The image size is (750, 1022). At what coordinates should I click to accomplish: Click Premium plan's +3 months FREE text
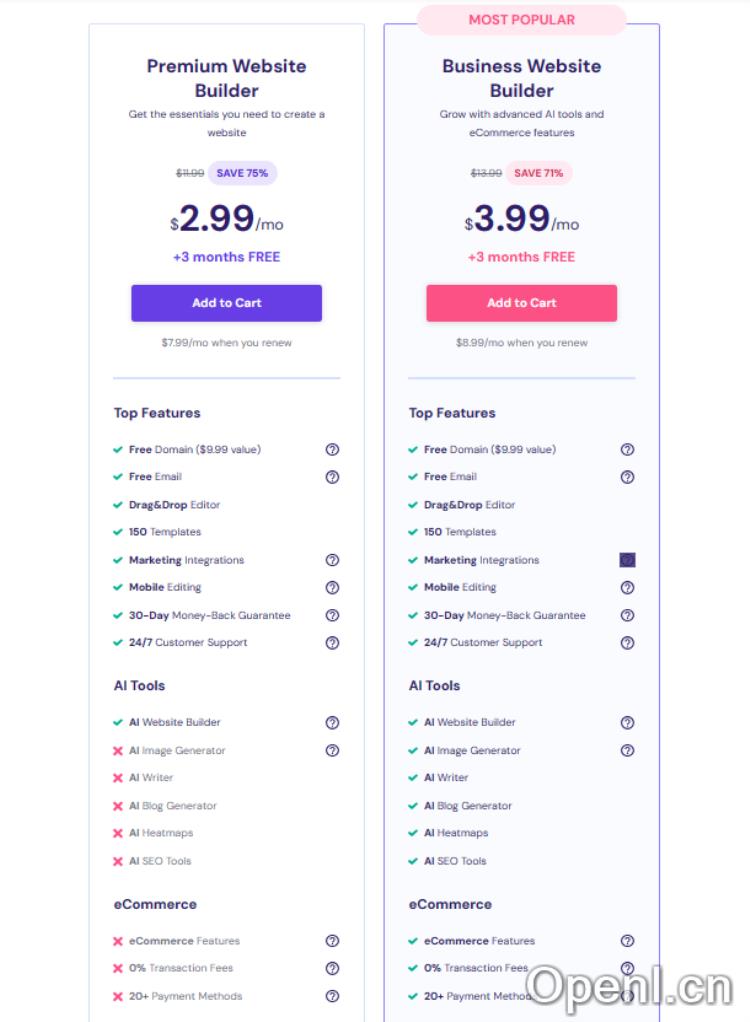point(226,257)
